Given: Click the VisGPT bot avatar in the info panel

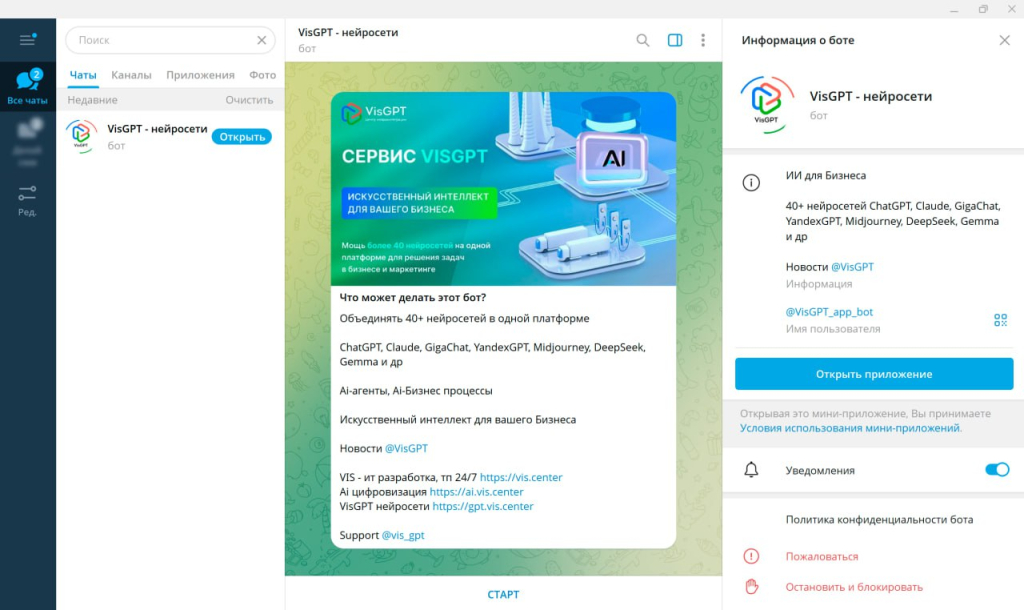Looking at the screenshot, I should tap(767, 102).
